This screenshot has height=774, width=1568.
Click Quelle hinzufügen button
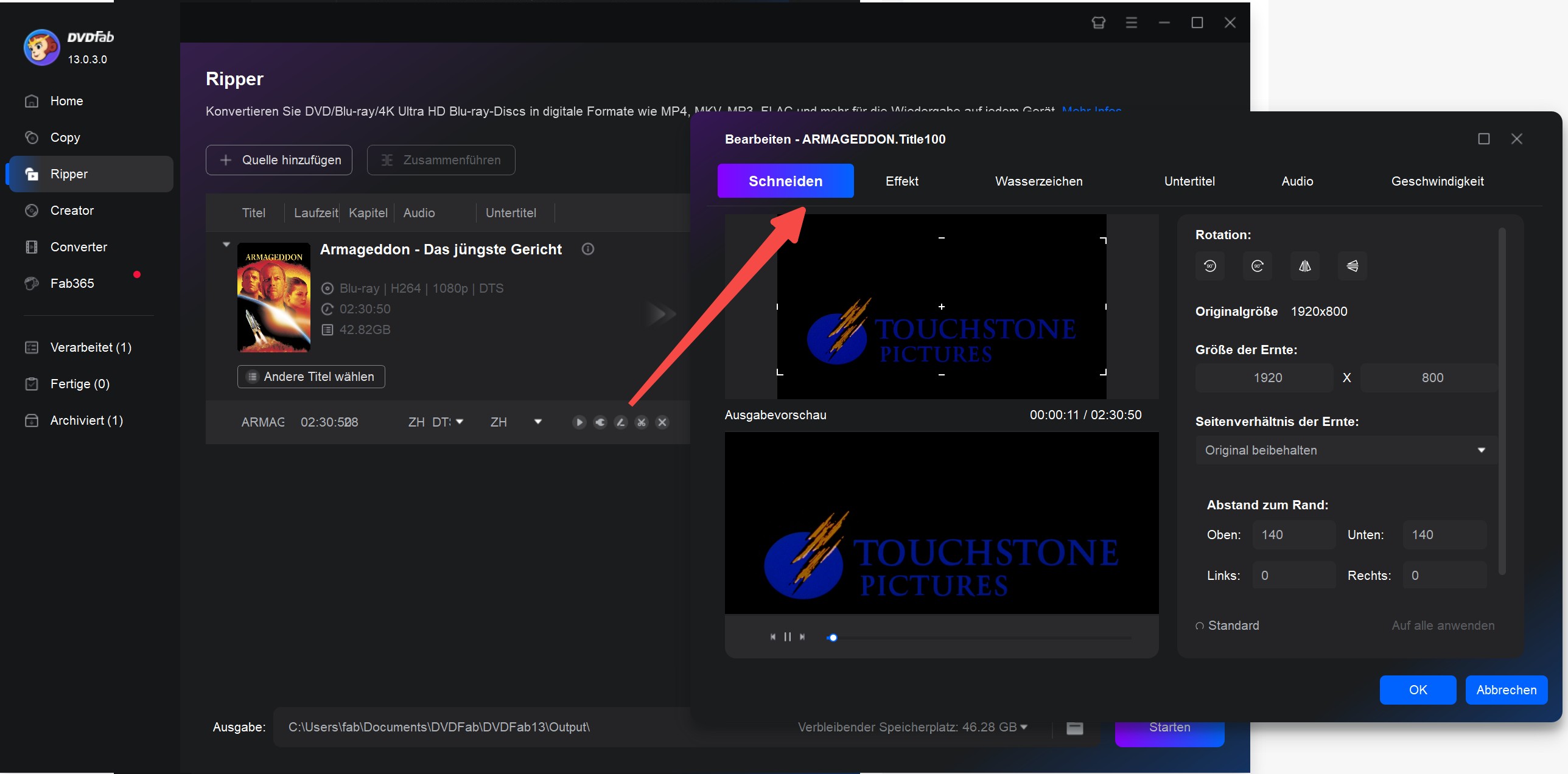[279, 160]
